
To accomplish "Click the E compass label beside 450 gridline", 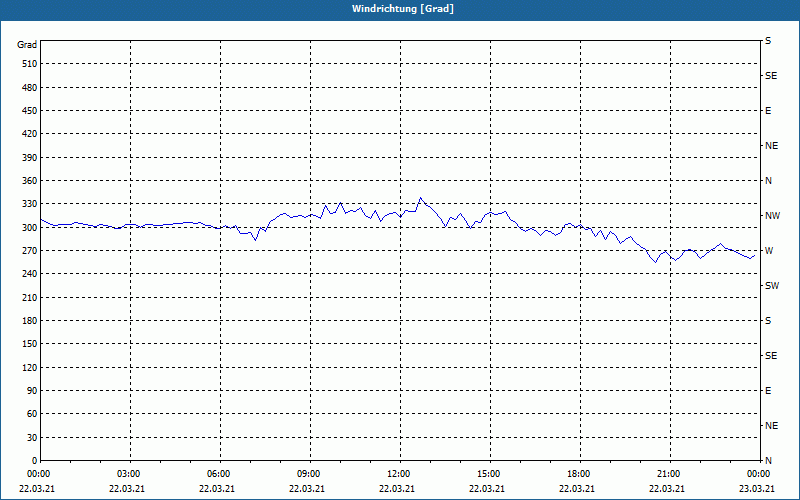I will [768, 111].
